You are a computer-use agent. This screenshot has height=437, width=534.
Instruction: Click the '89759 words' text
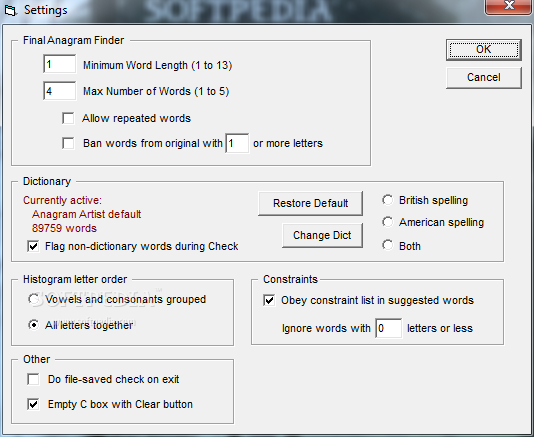[x=64, y=228]
